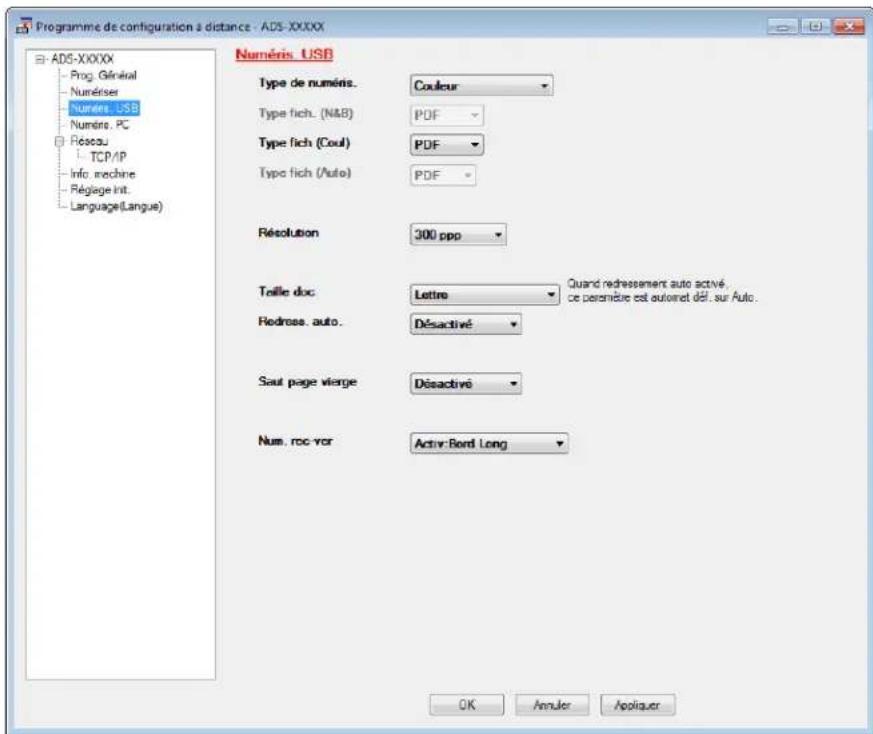Screen dimensions: 873x734
Task: Open the Taille doc Lettre dropdown
Action: [484, 295]
